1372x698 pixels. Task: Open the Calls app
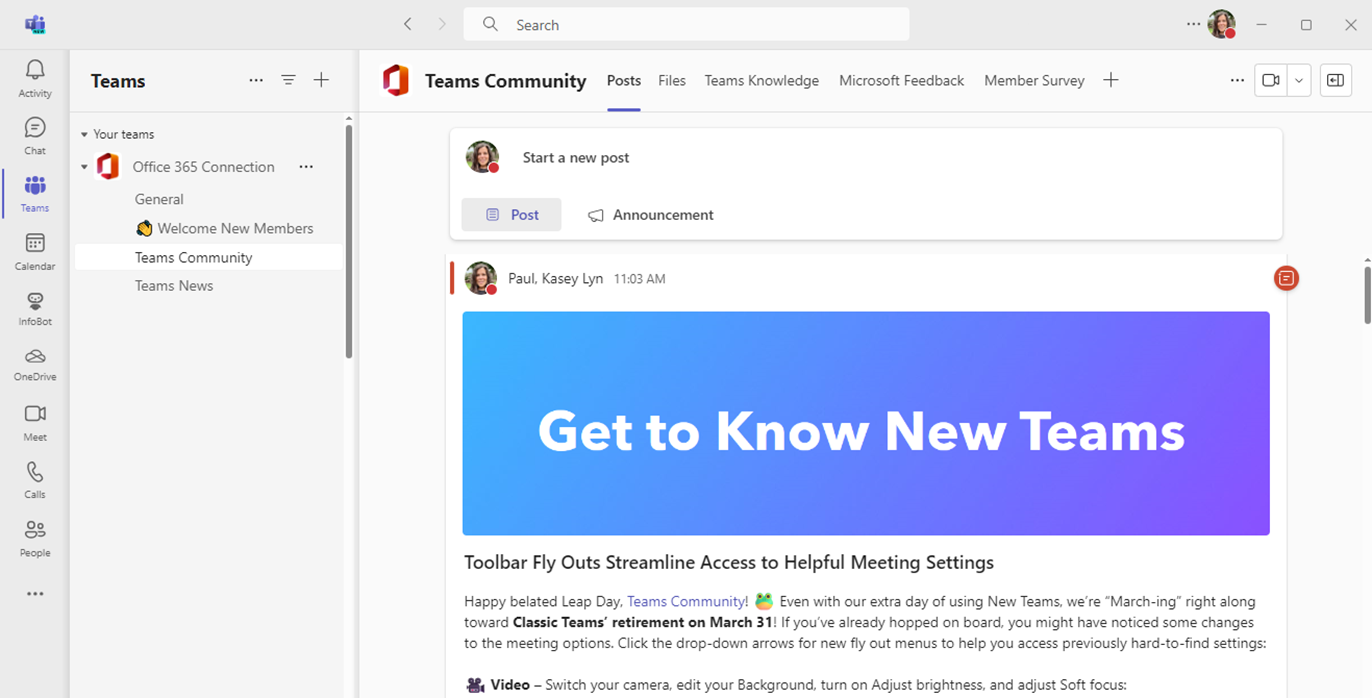coord(35,480)
